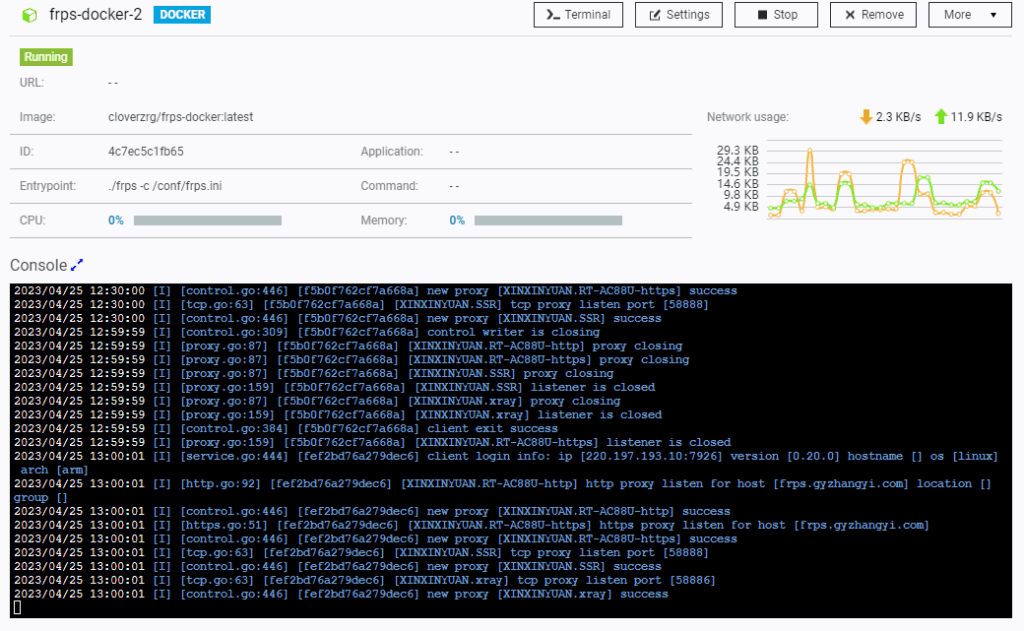Click log line 'http proxy listen for host'
The height and width of the screenshot is (631, 1024).
(503, 491)
